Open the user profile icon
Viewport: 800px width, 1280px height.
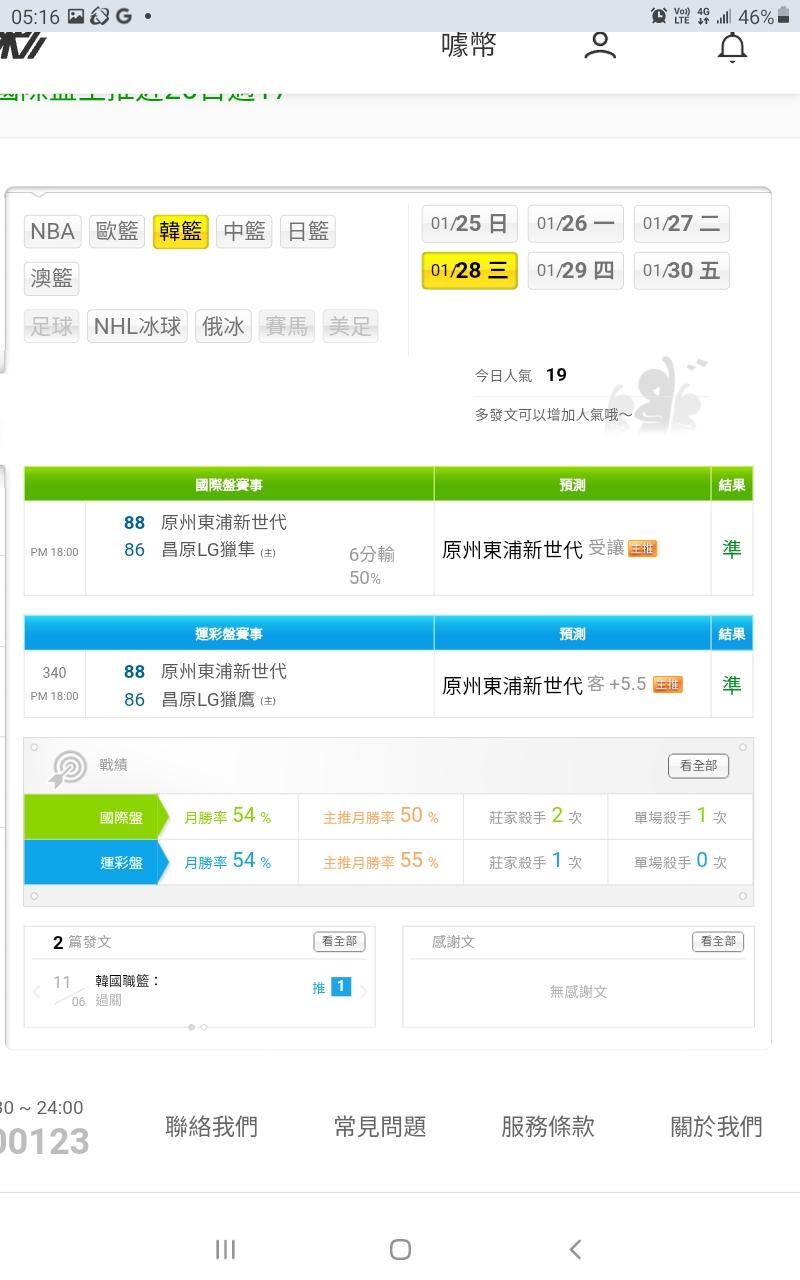600,45
